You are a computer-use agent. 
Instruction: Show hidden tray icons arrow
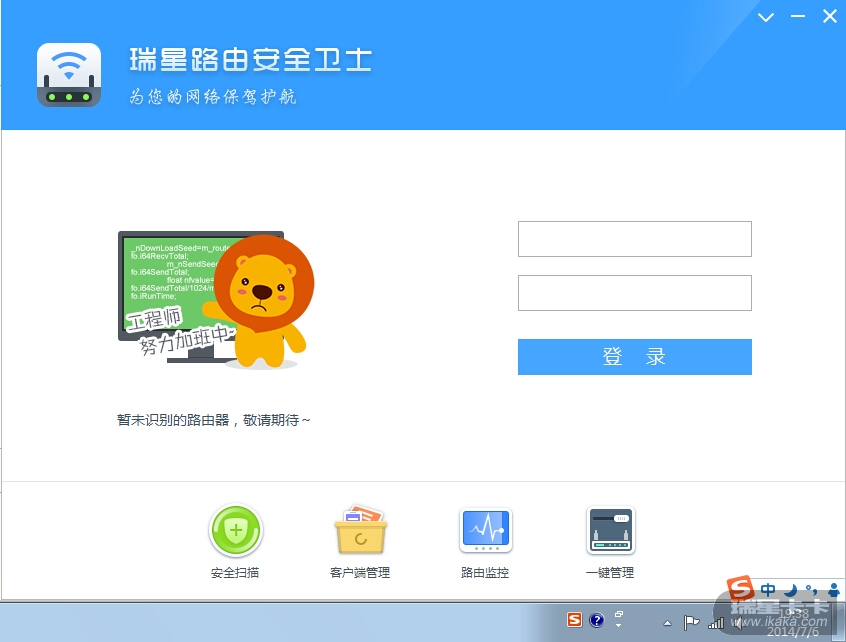(667, 623)
